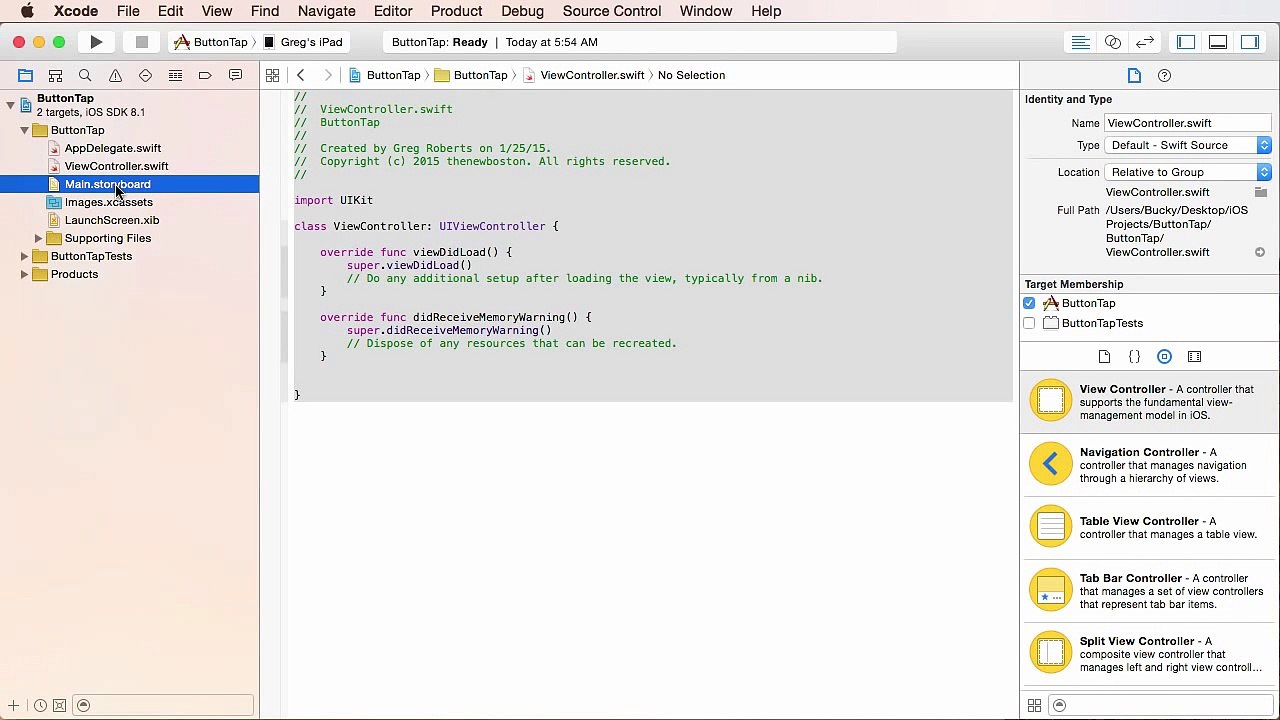Open the test navigator
This screenshot has width=1280, height=720.
pos(145,75)
